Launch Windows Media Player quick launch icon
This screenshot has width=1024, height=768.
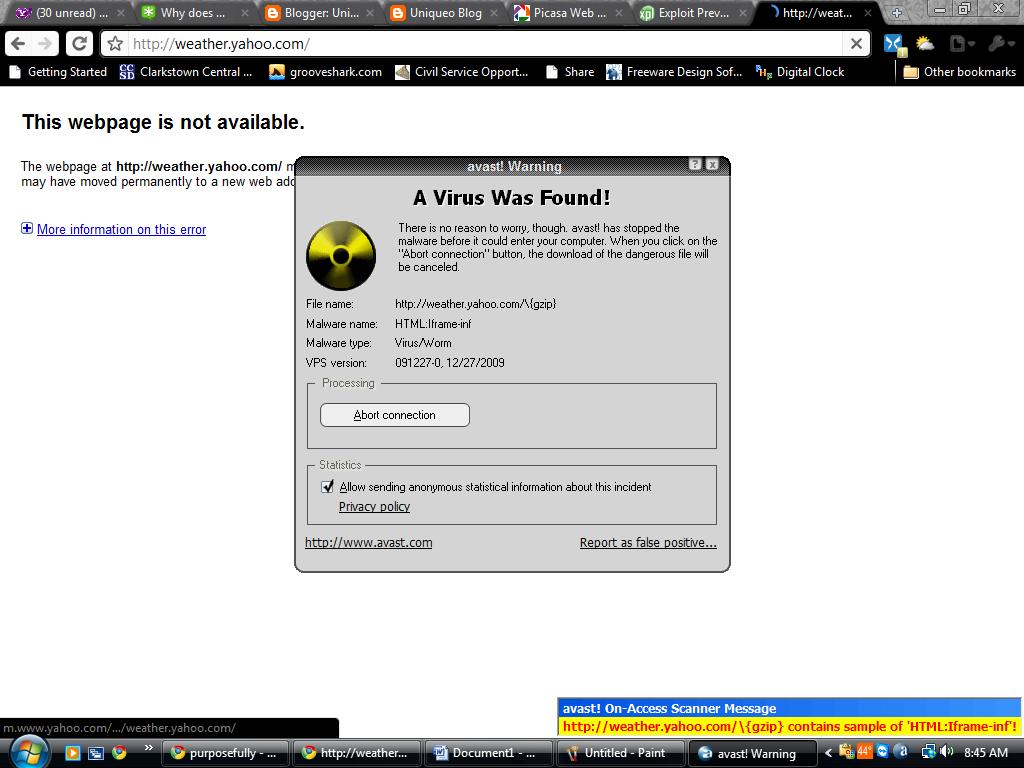[x=72, y=753]
